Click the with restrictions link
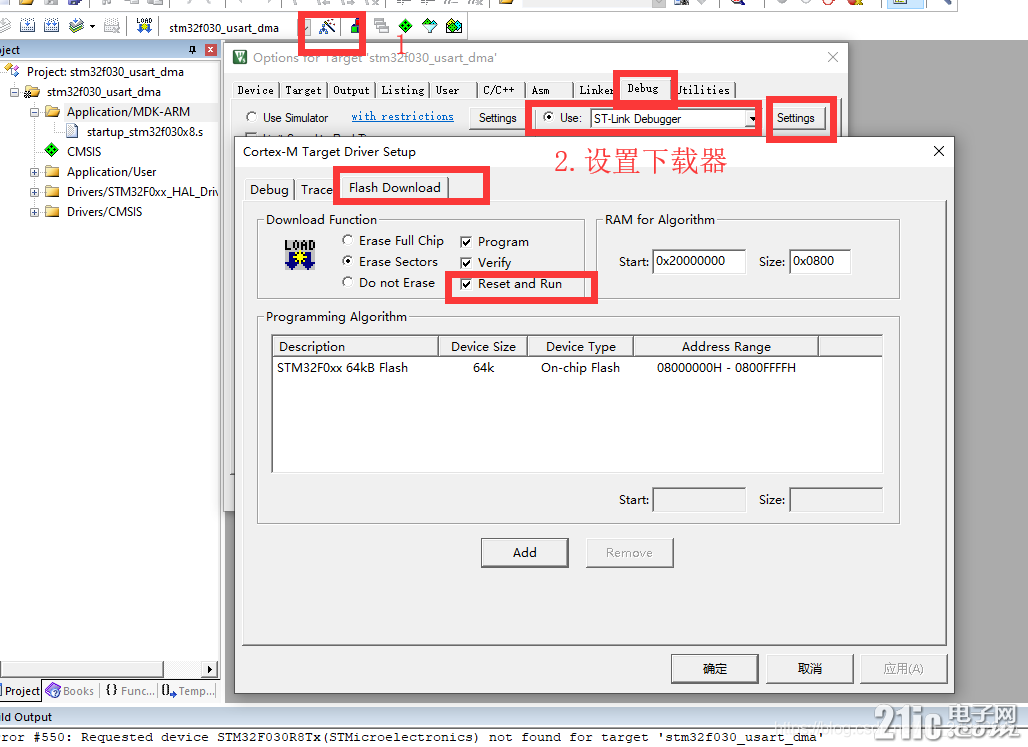This screenshot has height=747, width=1028. (x=403, y=116)
